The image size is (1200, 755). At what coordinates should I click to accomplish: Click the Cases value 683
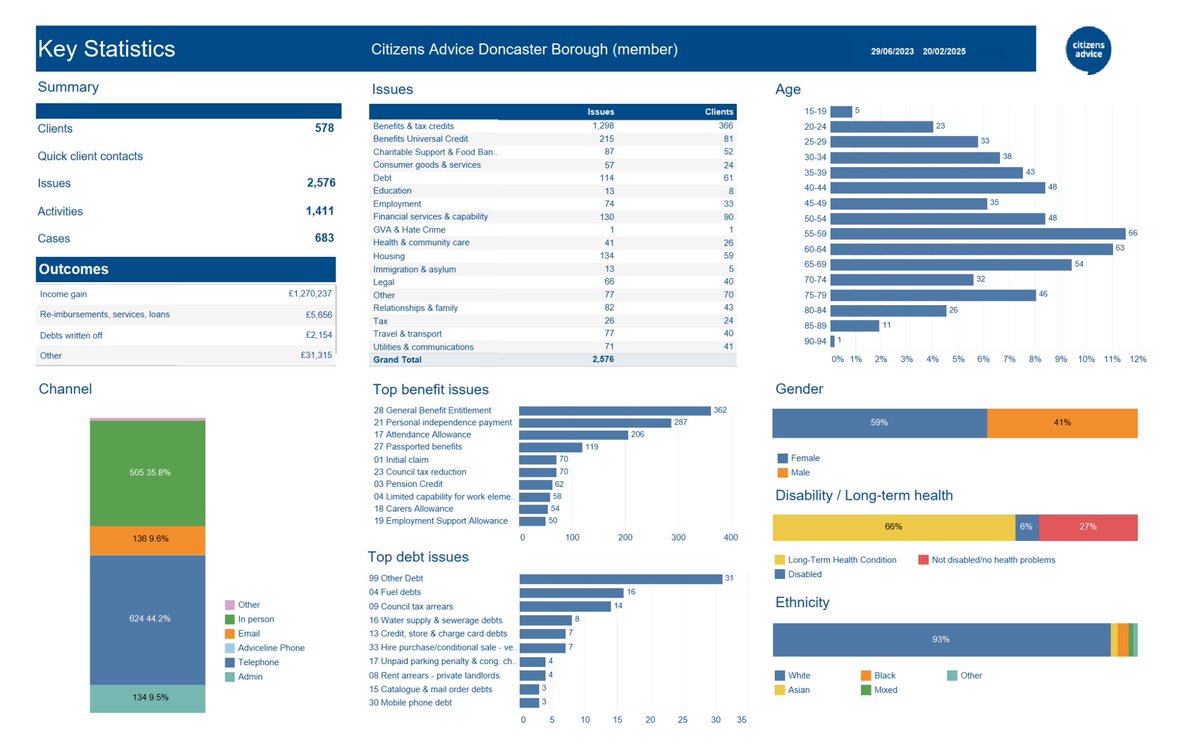[324, 239]
